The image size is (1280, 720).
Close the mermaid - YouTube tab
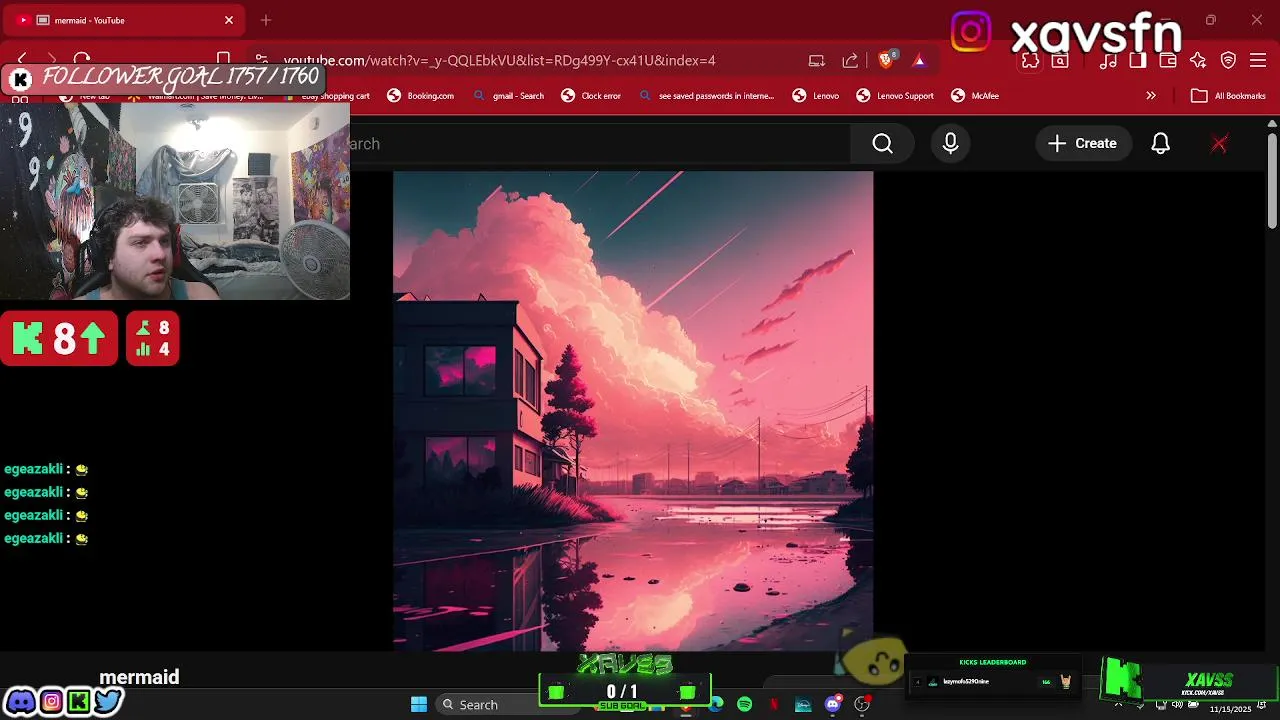pyautogui.click(x=229, y=20)
